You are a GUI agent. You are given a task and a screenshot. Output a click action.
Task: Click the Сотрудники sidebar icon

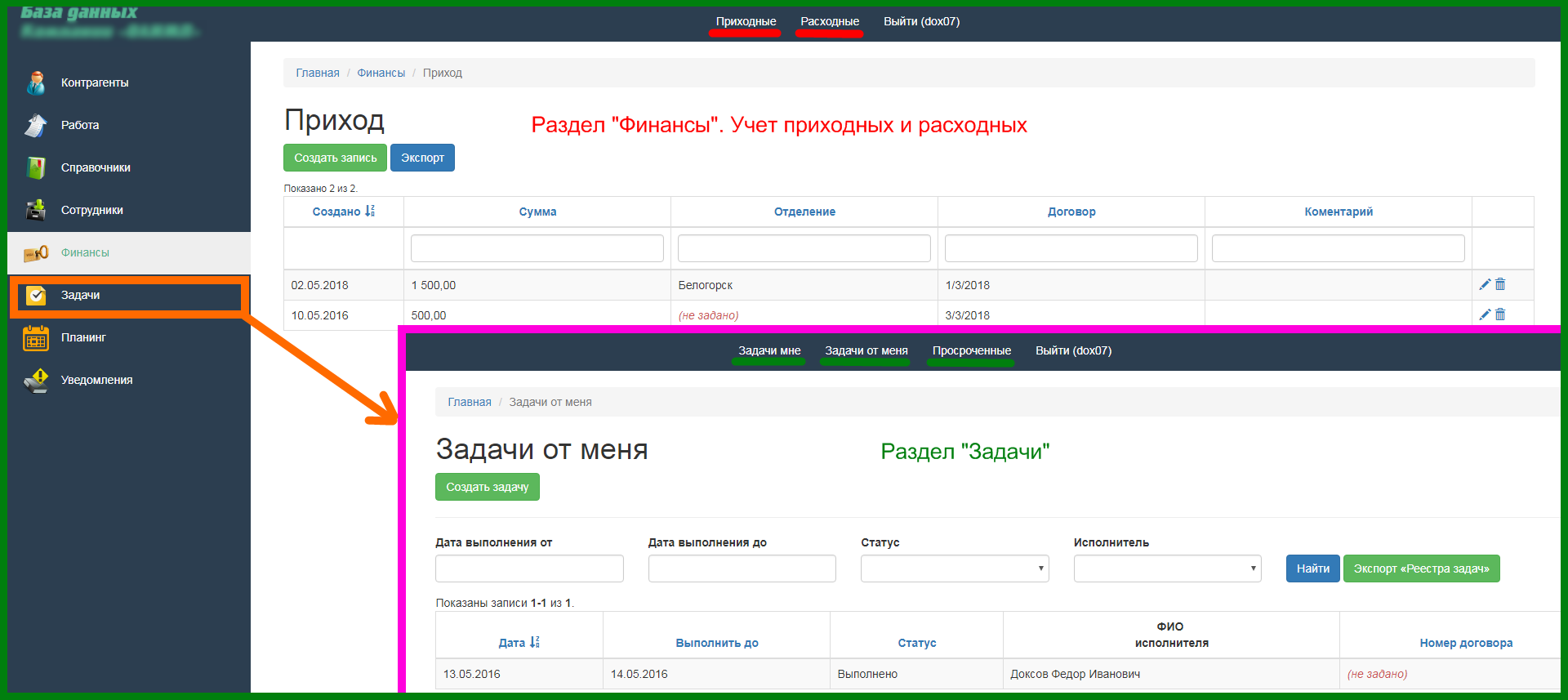click(x=36, y=210)
